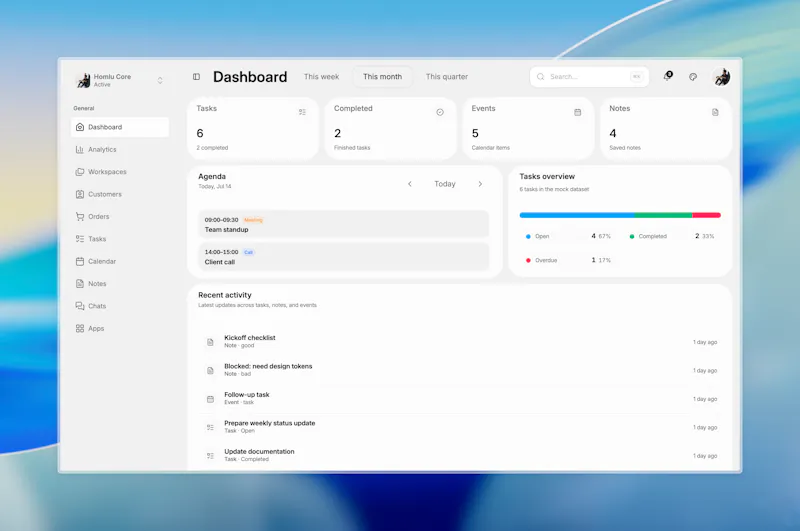Image resolution: width=800 pixels, height=531 pixels.
Task: Focus the Search input field
Action: (589, 77)
